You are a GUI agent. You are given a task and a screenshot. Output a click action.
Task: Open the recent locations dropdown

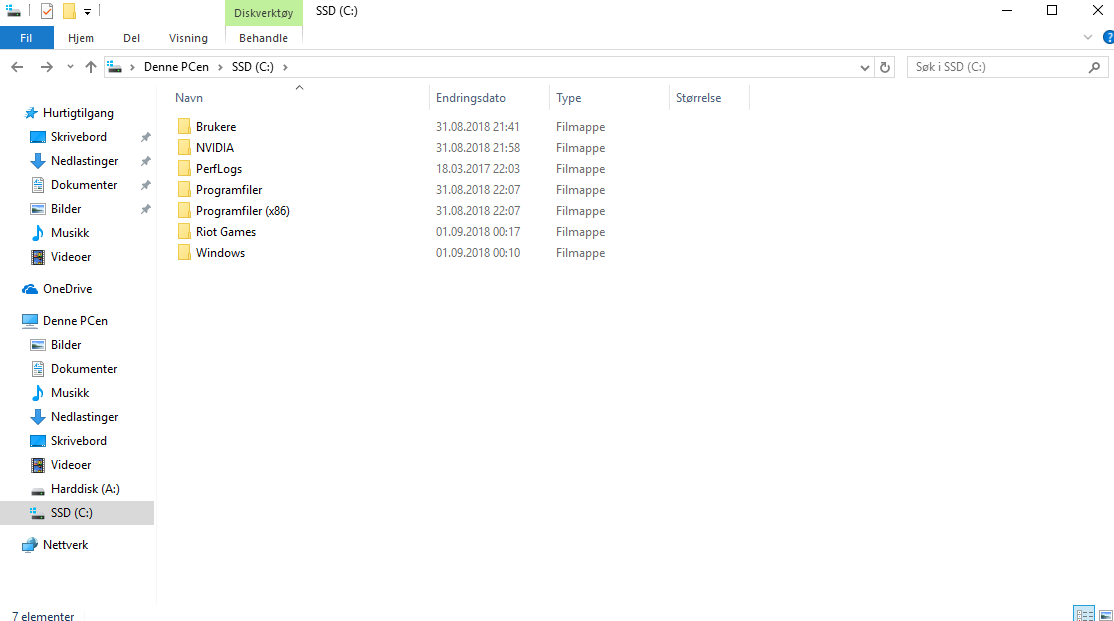[x=70, y=67]
